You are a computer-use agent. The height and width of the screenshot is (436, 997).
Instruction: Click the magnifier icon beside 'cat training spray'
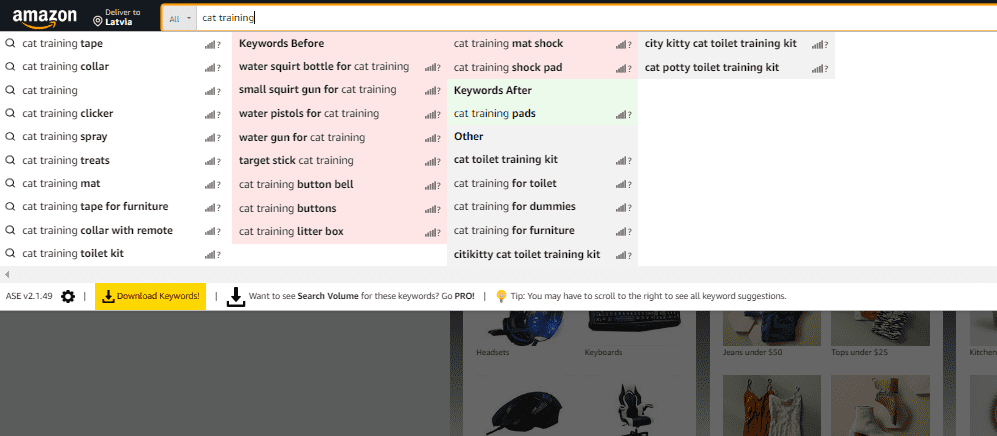click(10, 137)
